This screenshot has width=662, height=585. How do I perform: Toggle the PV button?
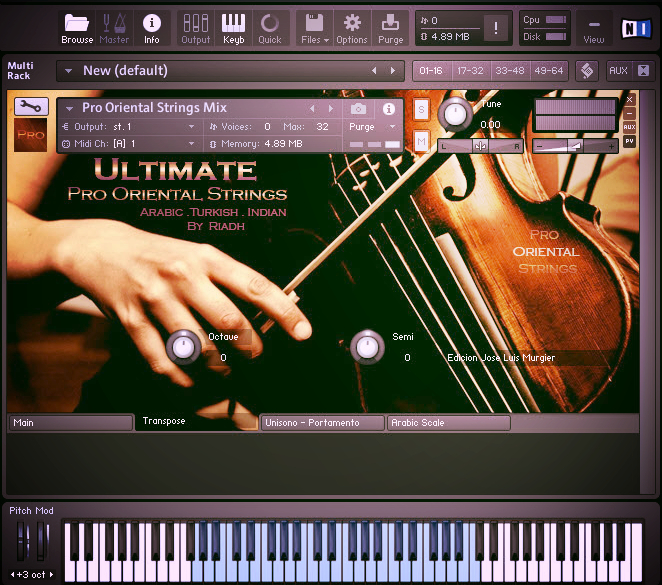coord(629,141)
